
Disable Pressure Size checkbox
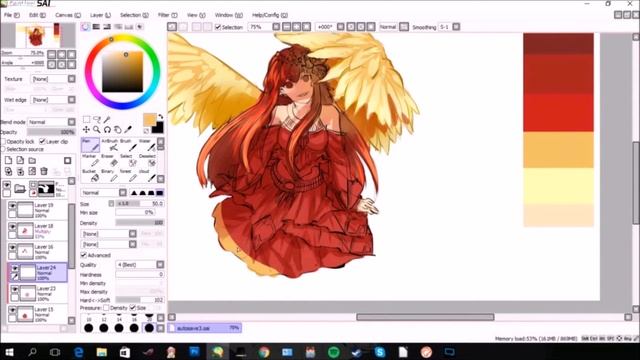coord(132,308)
